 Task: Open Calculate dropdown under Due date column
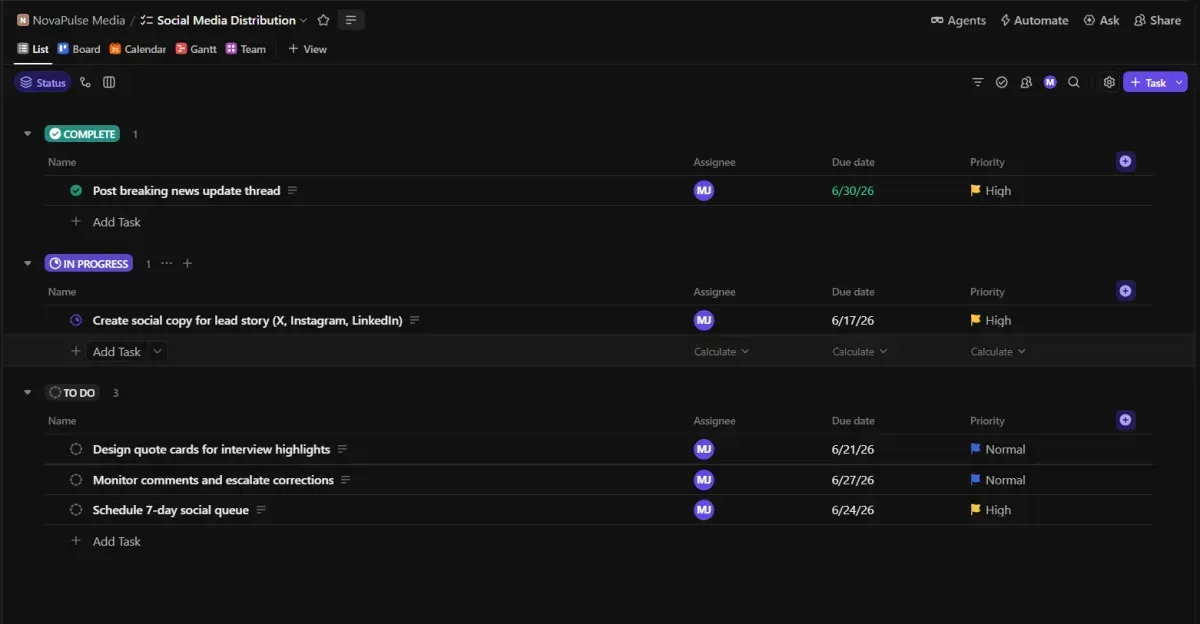click(x=860, y=352)
